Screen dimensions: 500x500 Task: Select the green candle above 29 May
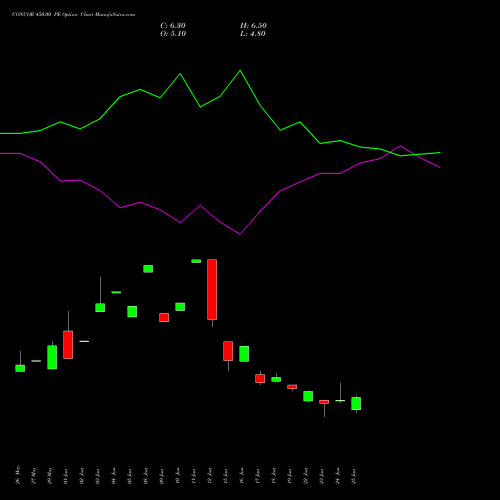click(52, 357)
